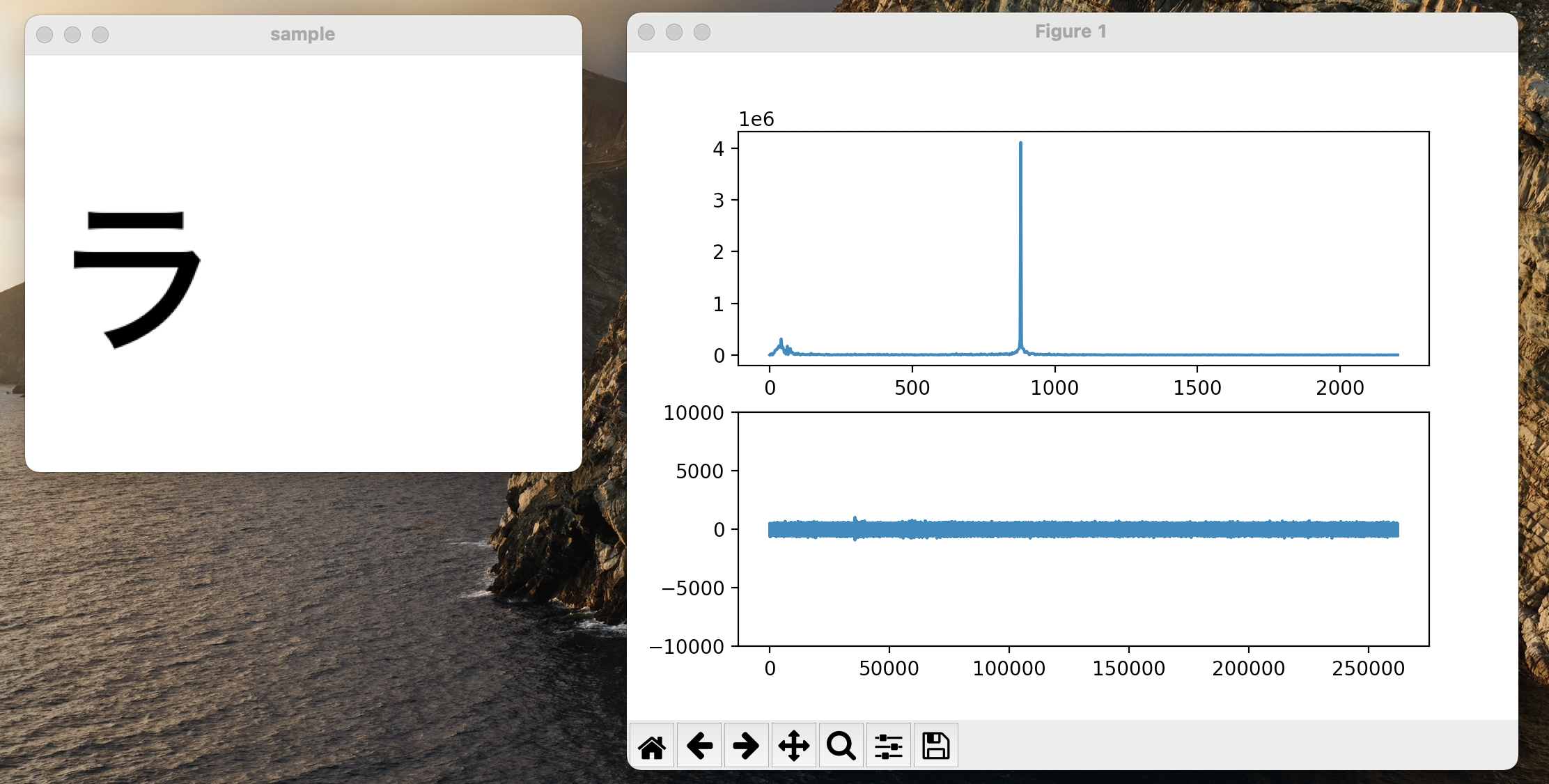Click the 1e6 scale label on upper plot
Image resolution: width=1549 pixels, height=784 pixels.
click(x=756, y=119)
